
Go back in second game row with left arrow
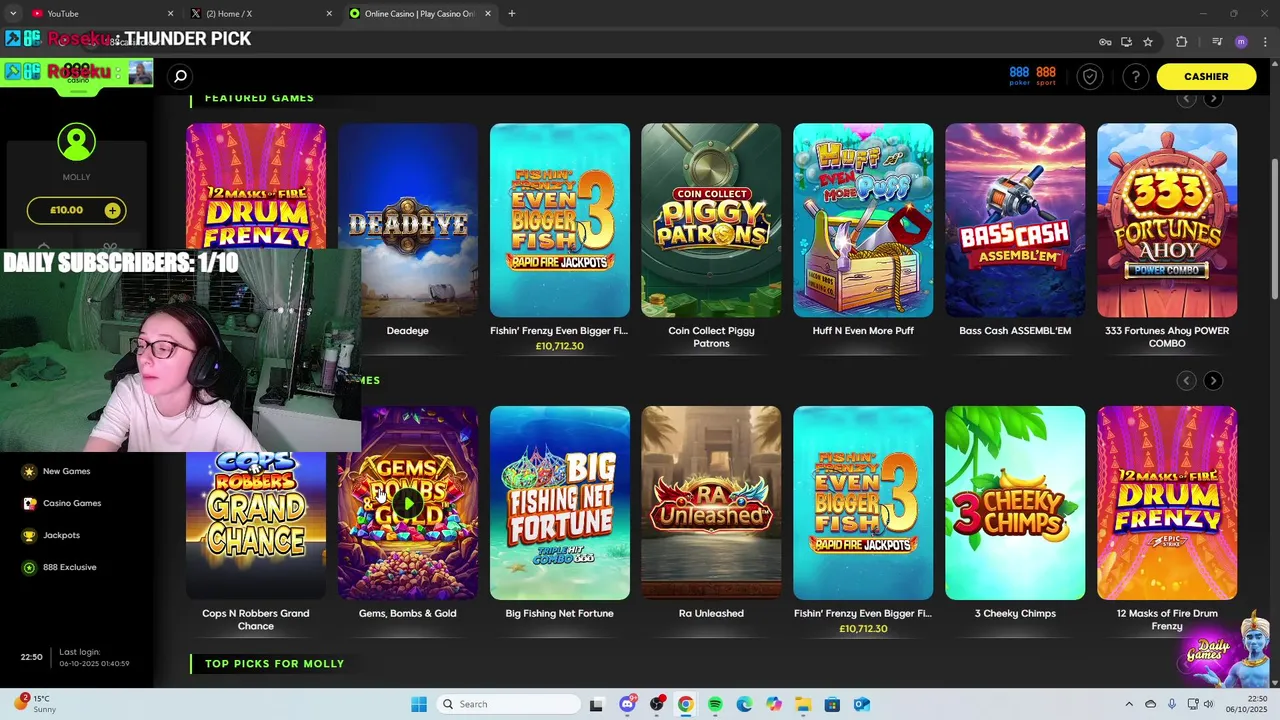[x=1186, y=380]
